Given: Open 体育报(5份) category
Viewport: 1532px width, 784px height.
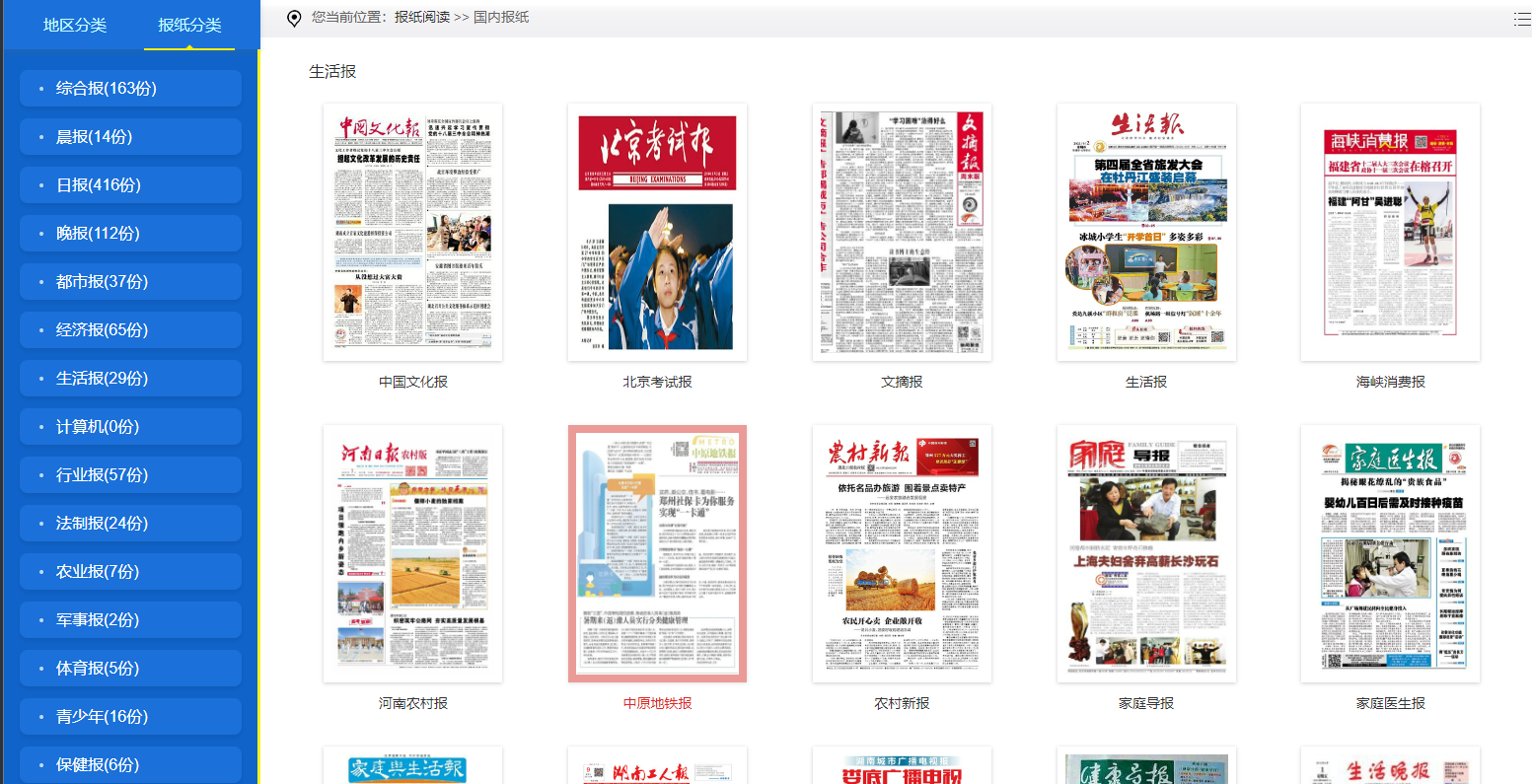Looking at the screenshot, I should [x=130, y=669].
